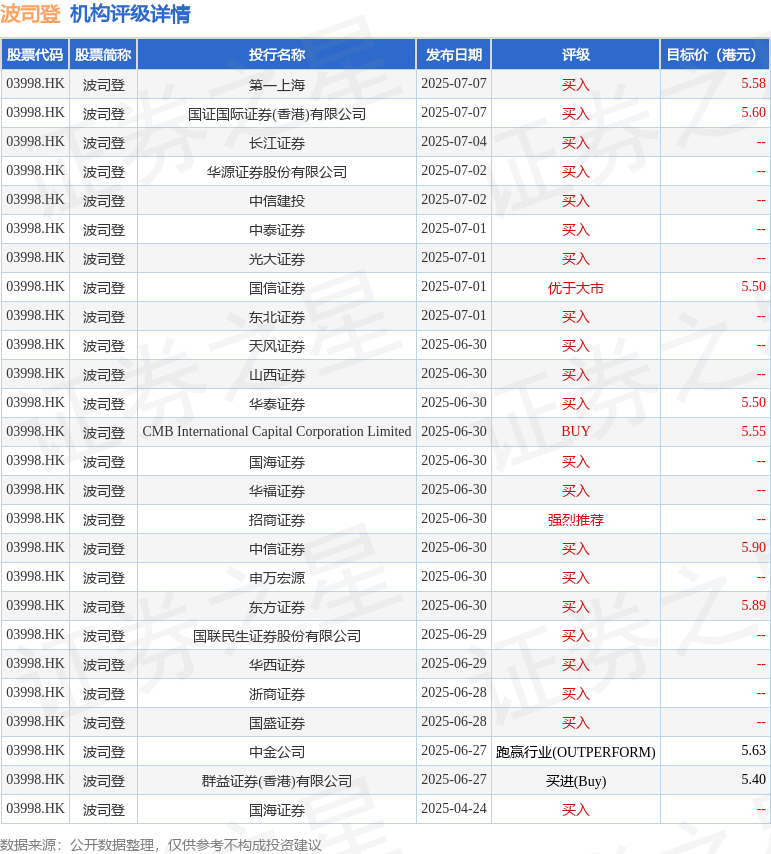Click the 长江证券 cell
Viewport: 771px width, 854px height.
pos(277,143)
